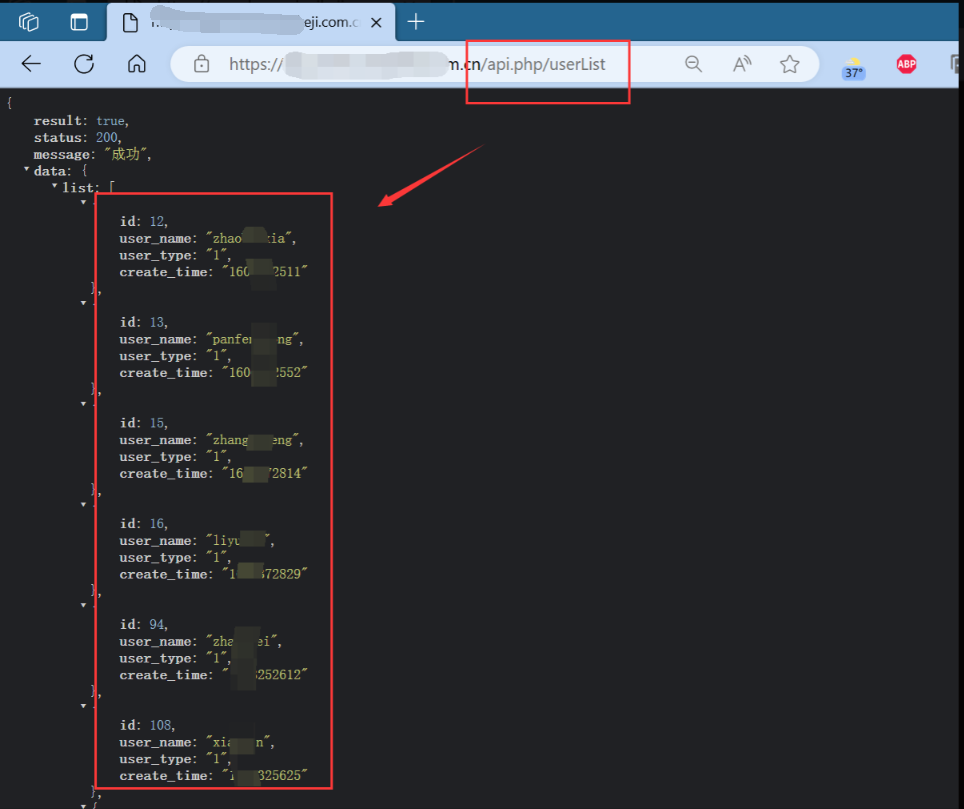Image resolution: width=964 pixels, height=809 pixels.
Task: Collapse the entry with id 108
Action: tap(83, 706)
